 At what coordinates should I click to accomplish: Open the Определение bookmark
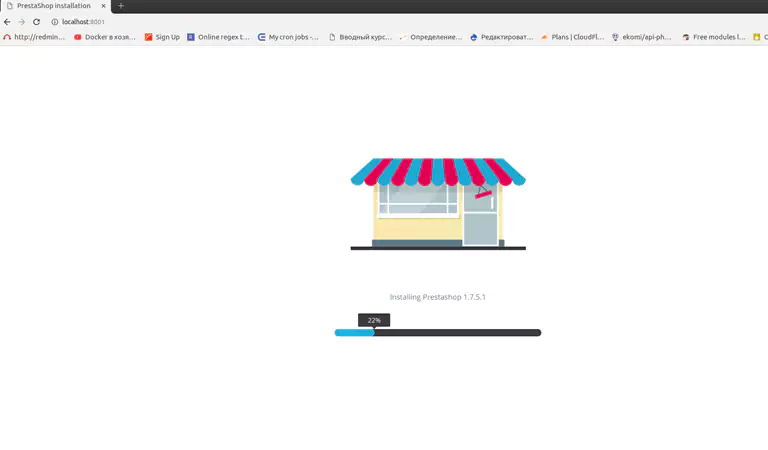tap(431, 37)
